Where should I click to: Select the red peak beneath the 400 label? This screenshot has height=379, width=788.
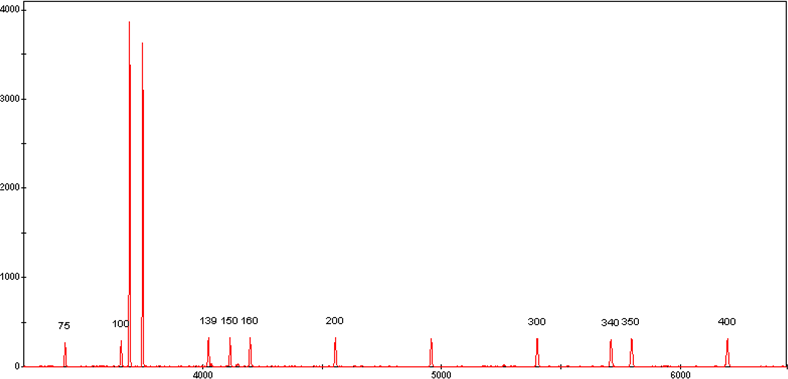click(727, 352)
